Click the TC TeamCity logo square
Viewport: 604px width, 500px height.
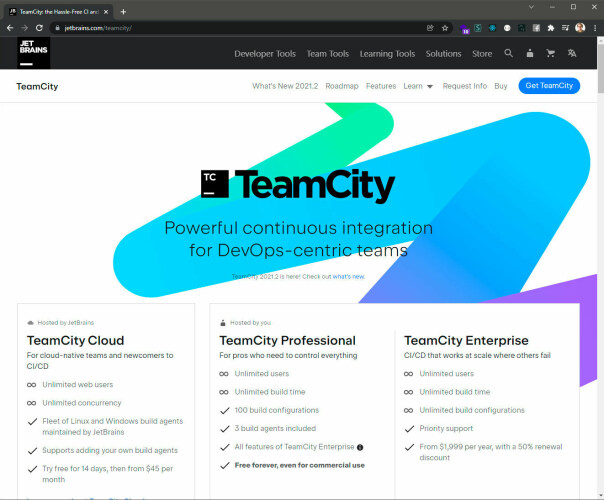click(x=215, y=184)
